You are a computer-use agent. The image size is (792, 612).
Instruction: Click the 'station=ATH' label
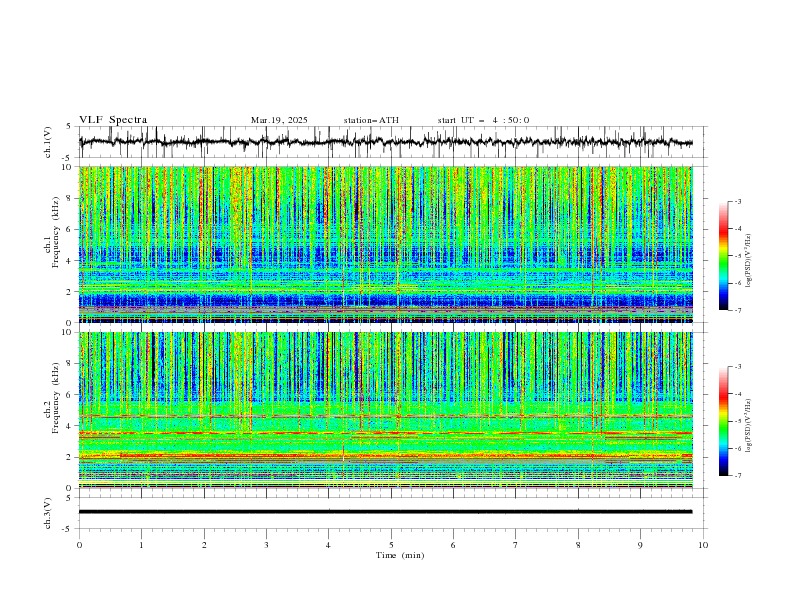tap(371, 120)
